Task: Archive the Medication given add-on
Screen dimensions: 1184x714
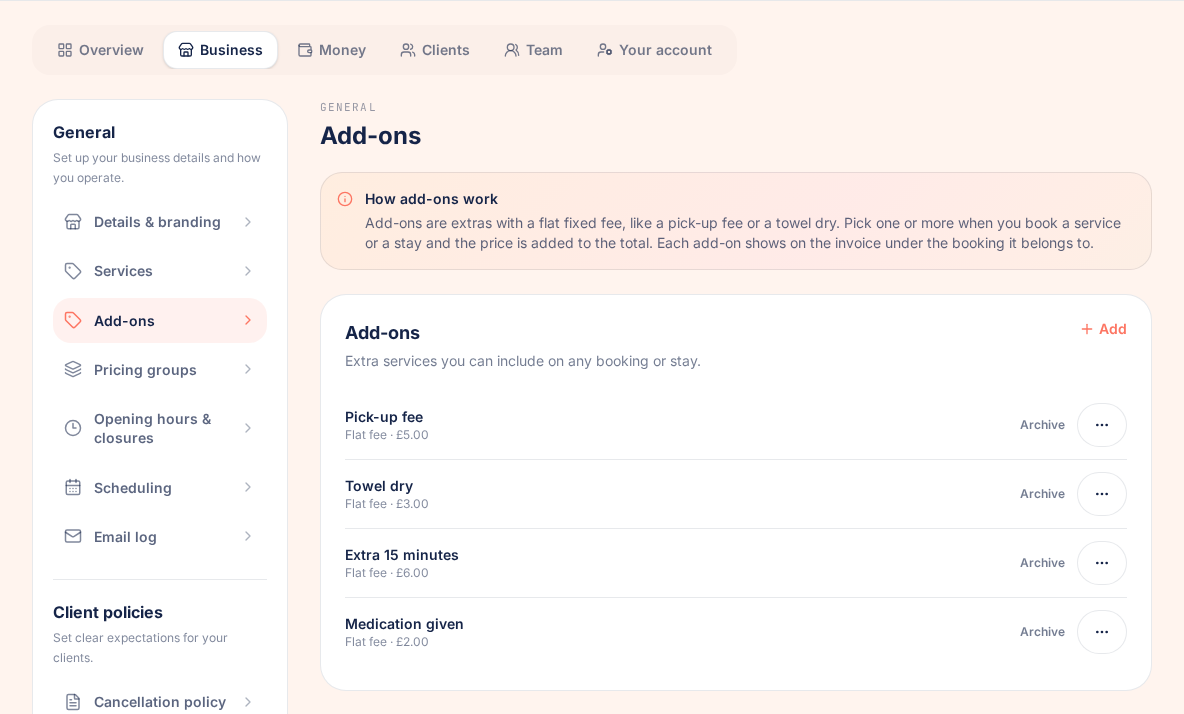Action: [1042, 632]
